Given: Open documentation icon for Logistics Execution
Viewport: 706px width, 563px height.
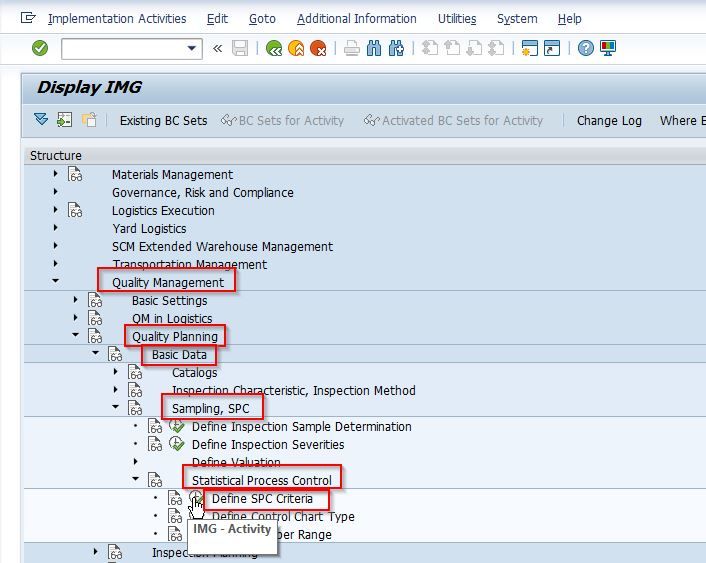Looking at the screenshot, I should pyautogui.click(x=75, y=210).
